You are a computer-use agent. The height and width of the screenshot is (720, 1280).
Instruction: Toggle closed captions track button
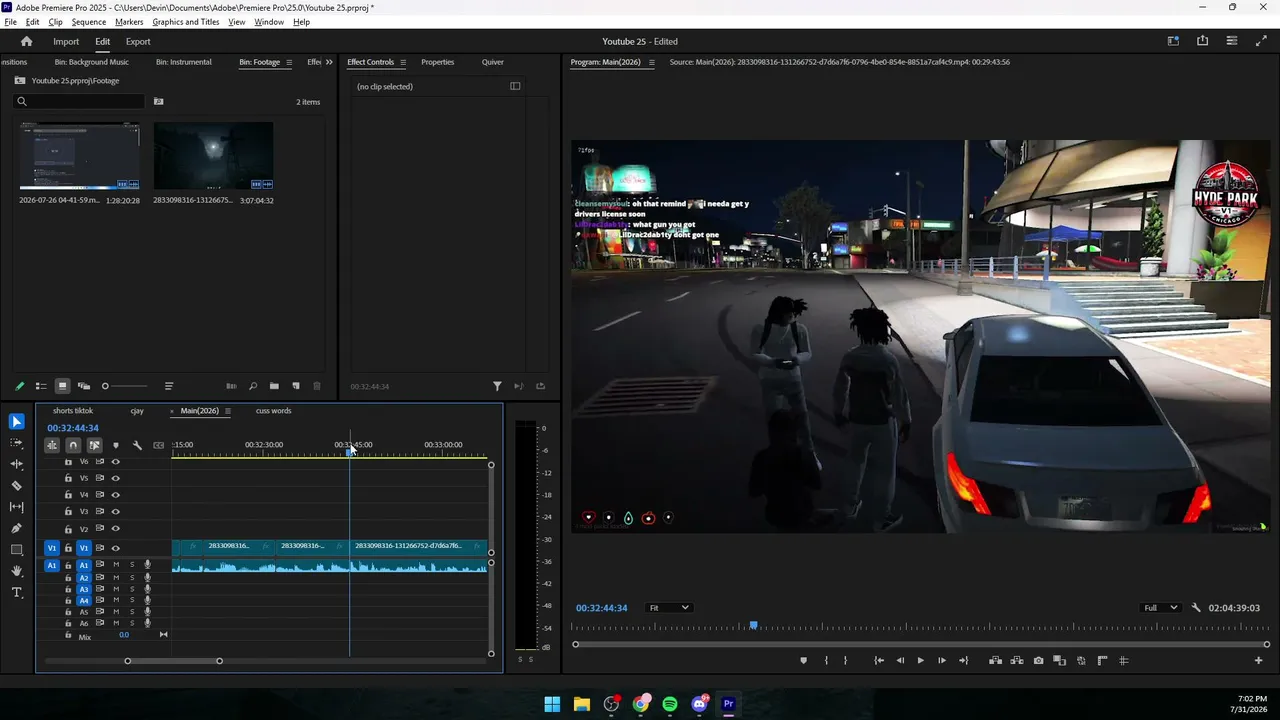(x=158, y=445)
